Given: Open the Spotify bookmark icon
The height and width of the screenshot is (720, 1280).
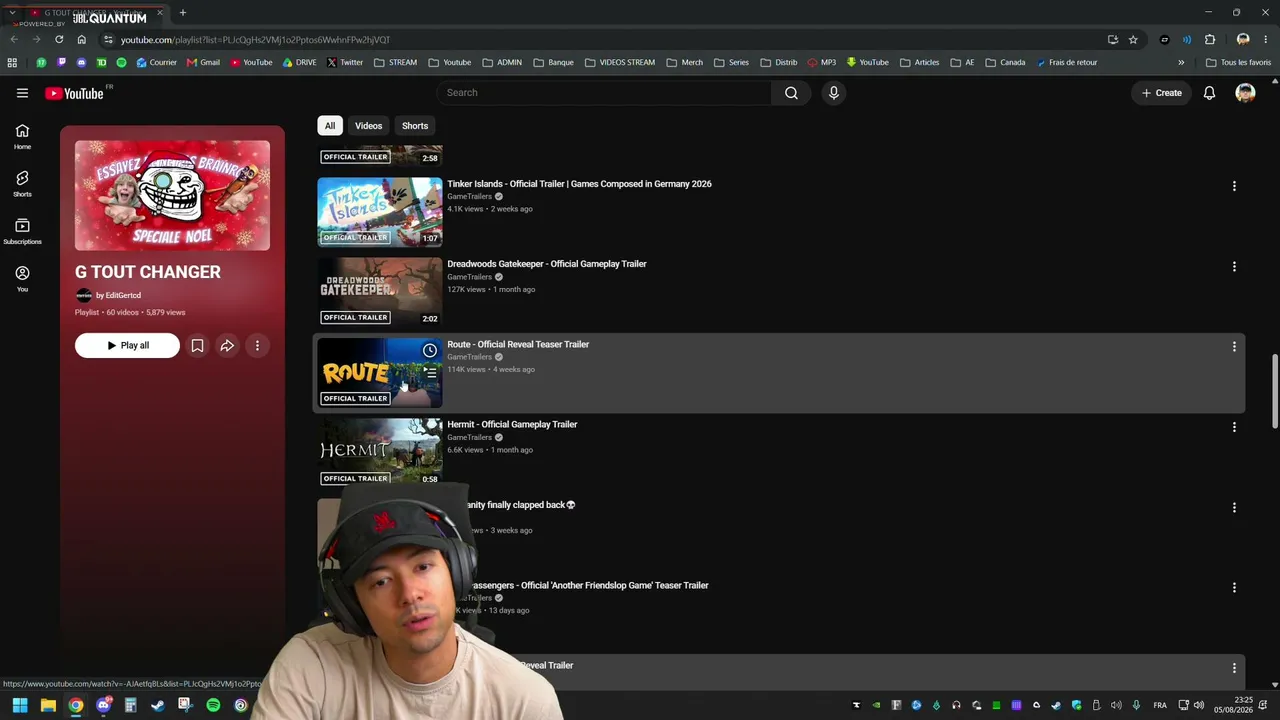Looking at the screenshot, I should [x=121, y=62].
